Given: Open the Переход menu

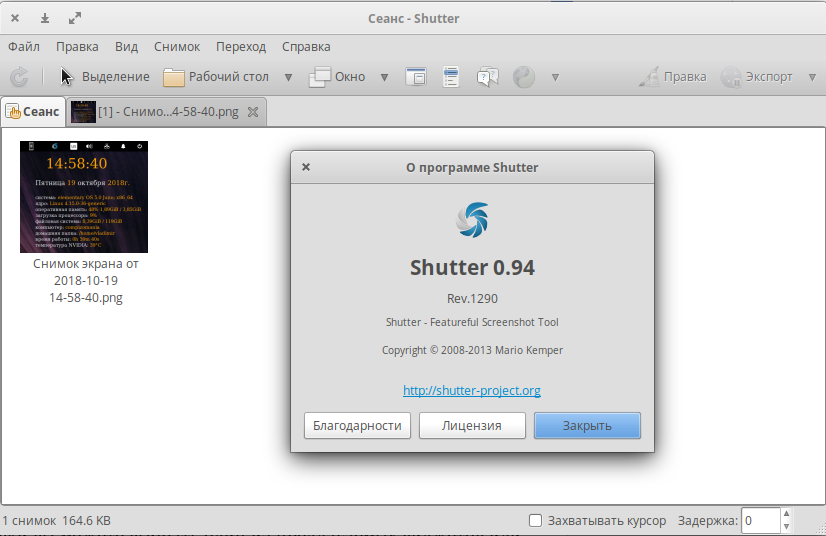Looking at the screenshot, I should tap(241, 46).
